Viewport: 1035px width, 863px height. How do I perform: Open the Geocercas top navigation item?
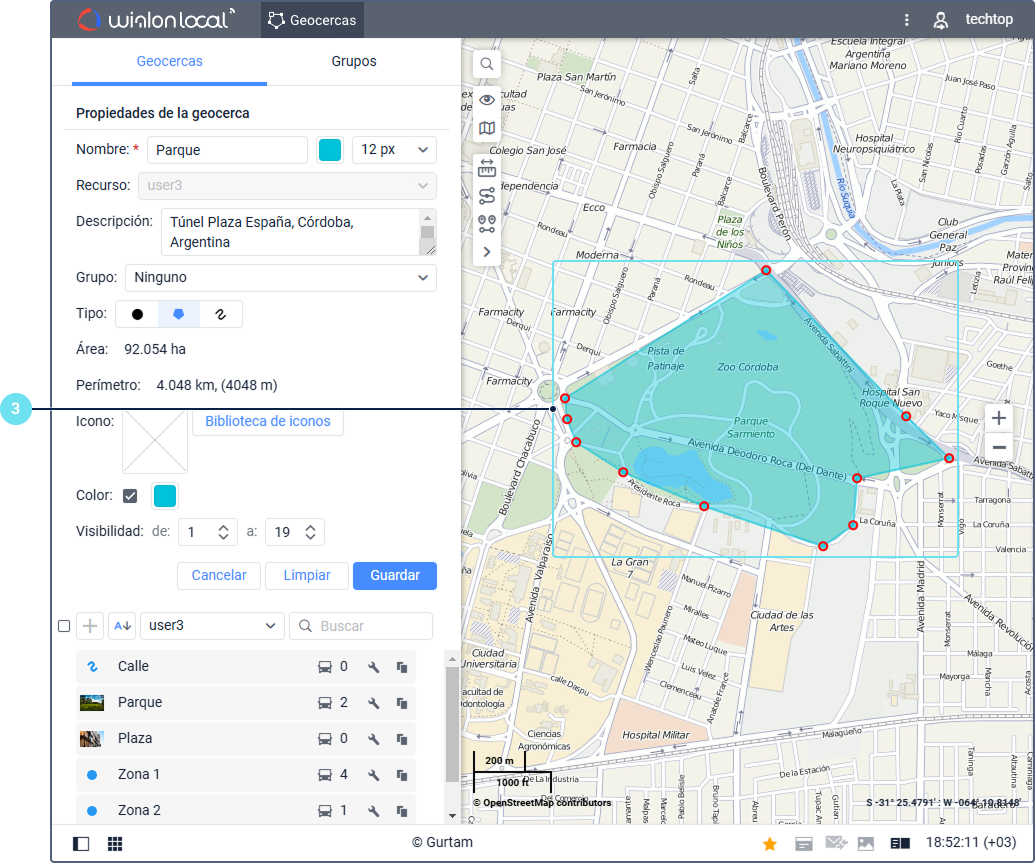click(x=312, y=20)
